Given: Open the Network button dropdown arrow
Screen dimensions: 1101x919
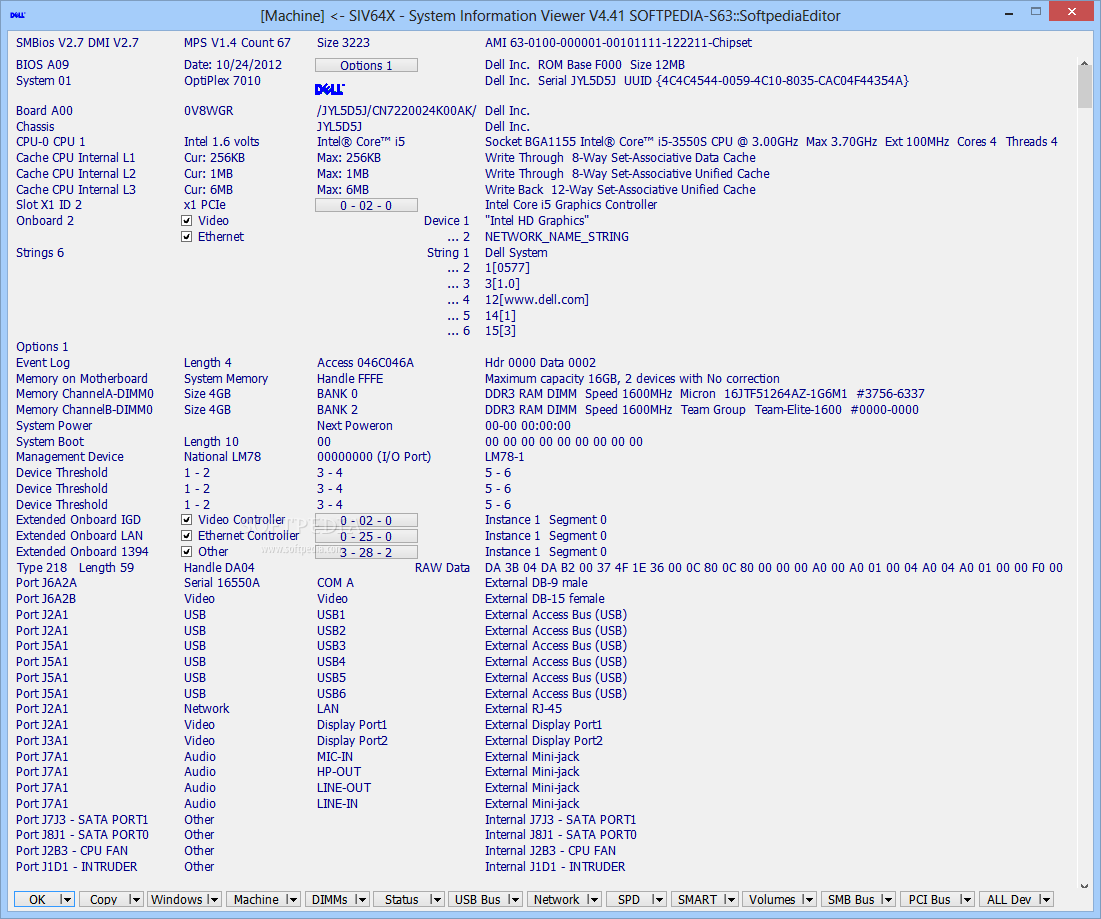Looking at the screenshot, I should click(593, 899).
